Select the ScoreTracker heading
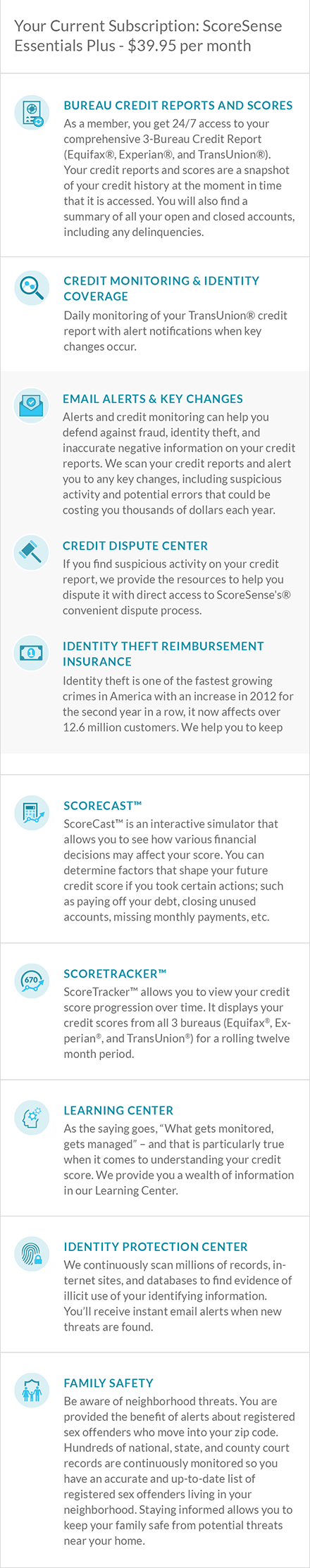Screen dimensions: 310x1568 (115, 974)
